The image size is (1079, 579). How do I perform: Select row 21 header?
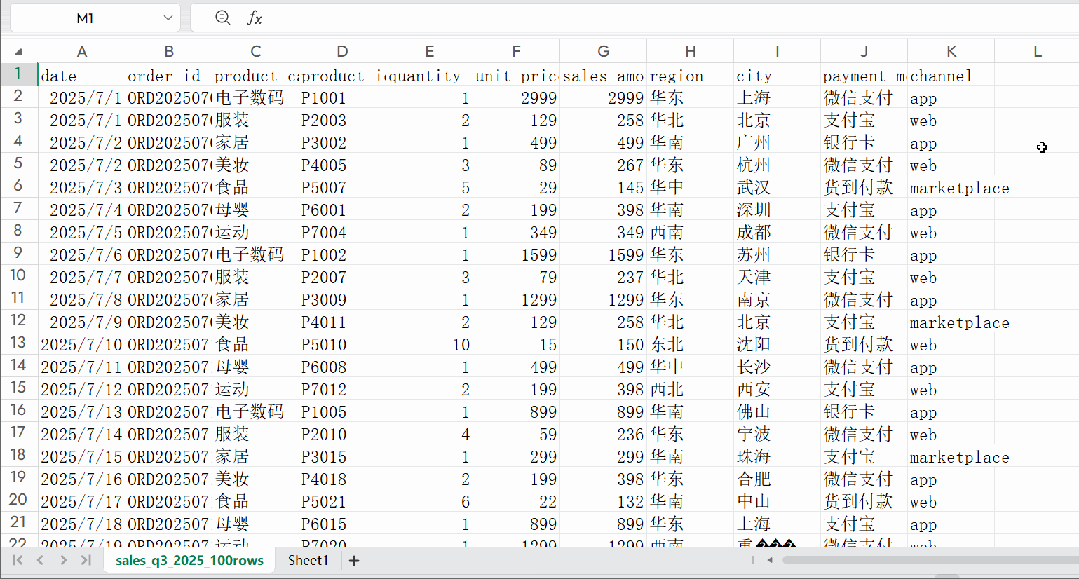coord(19,523)
